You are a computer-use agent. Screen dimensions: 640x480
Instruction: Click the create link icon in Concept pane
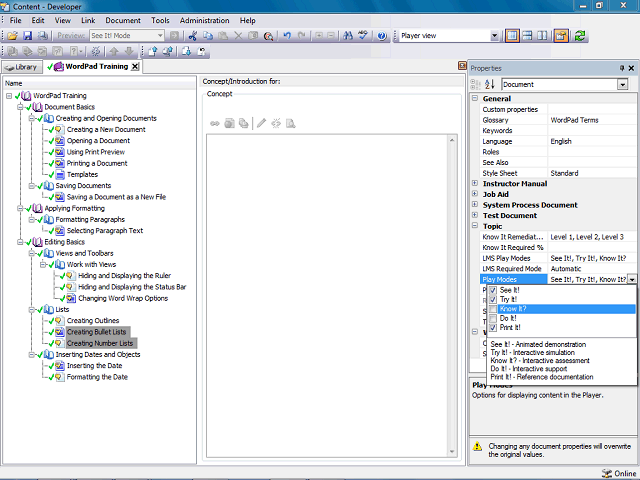click(x=215, y=123)
